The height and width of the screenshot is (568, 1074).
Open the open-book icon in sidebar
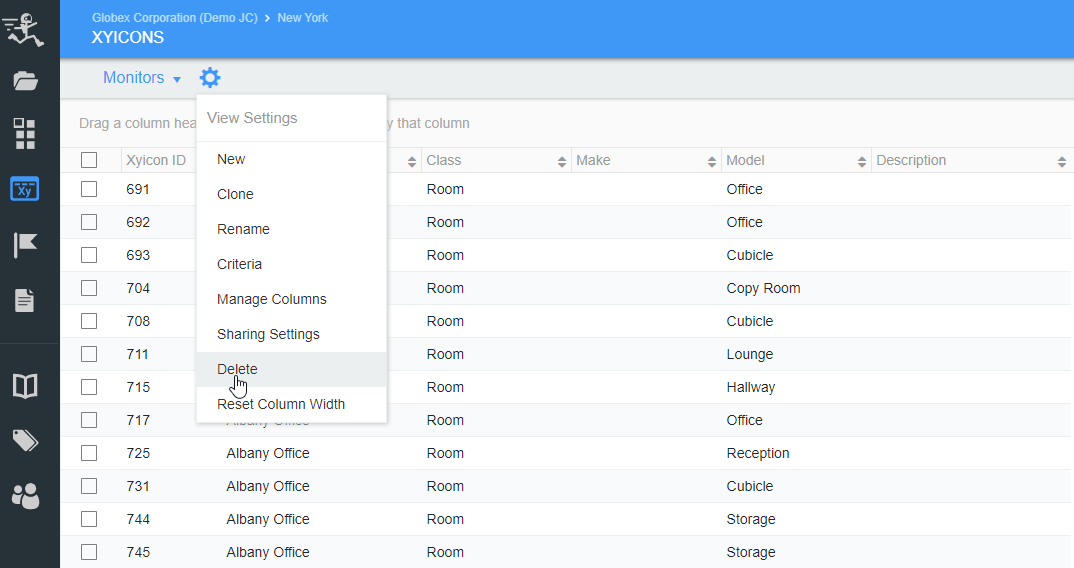pos(25,386)
